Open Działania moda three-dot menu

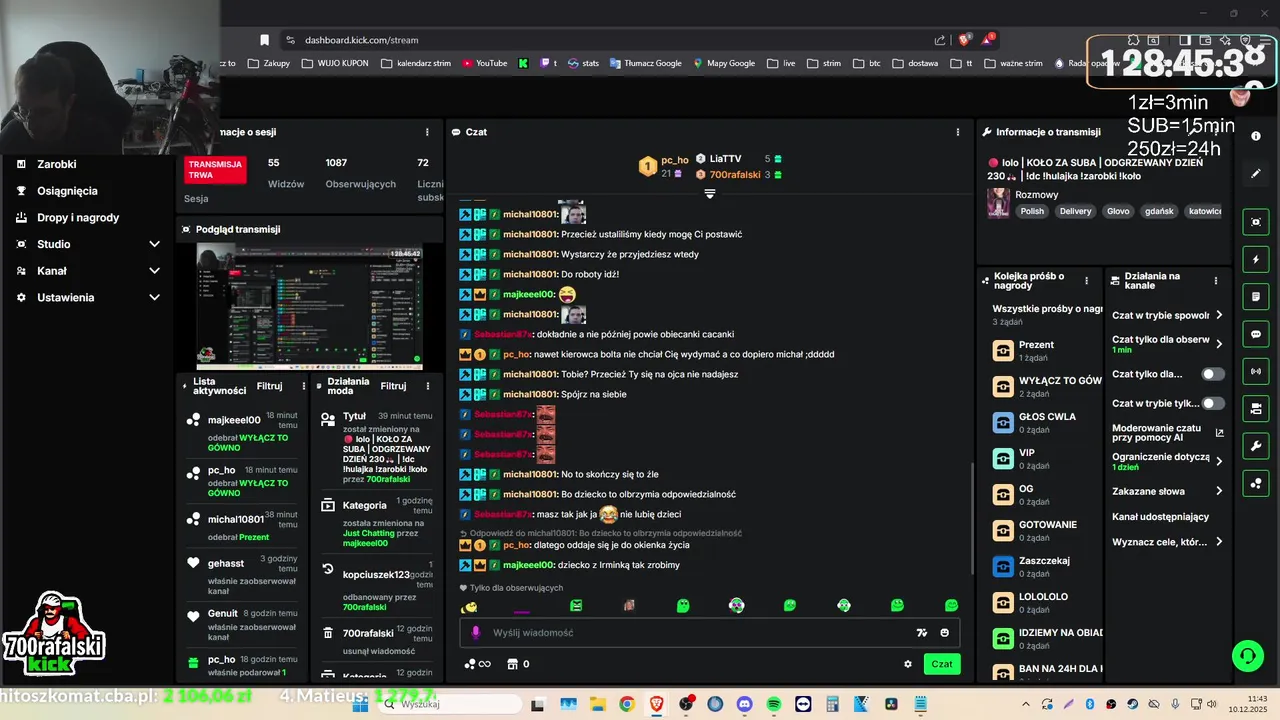point(427,386)
